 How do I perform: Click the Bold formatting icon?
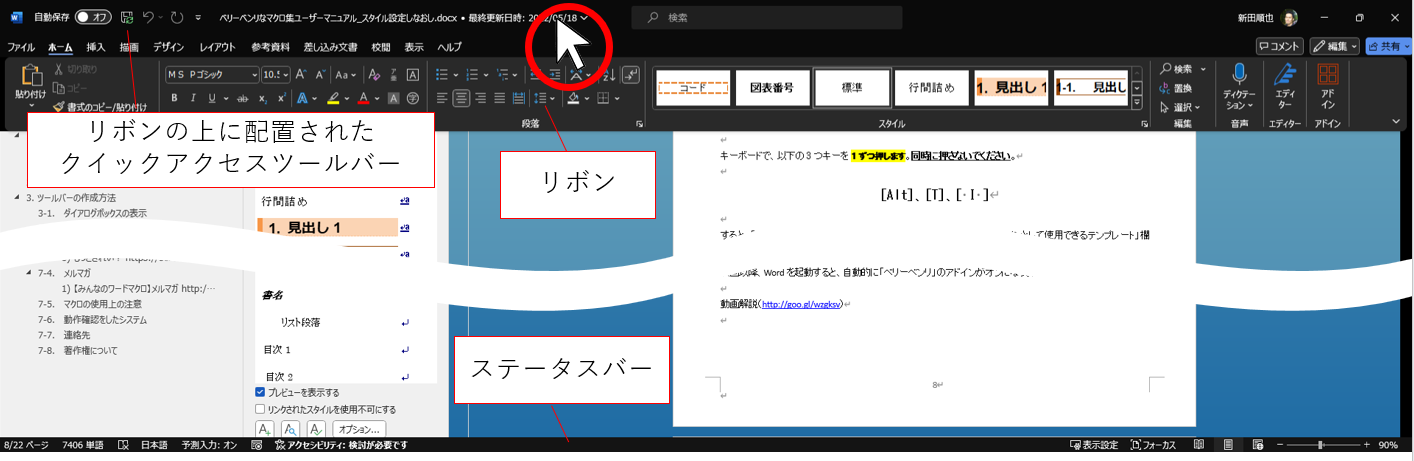pos(174,98)
